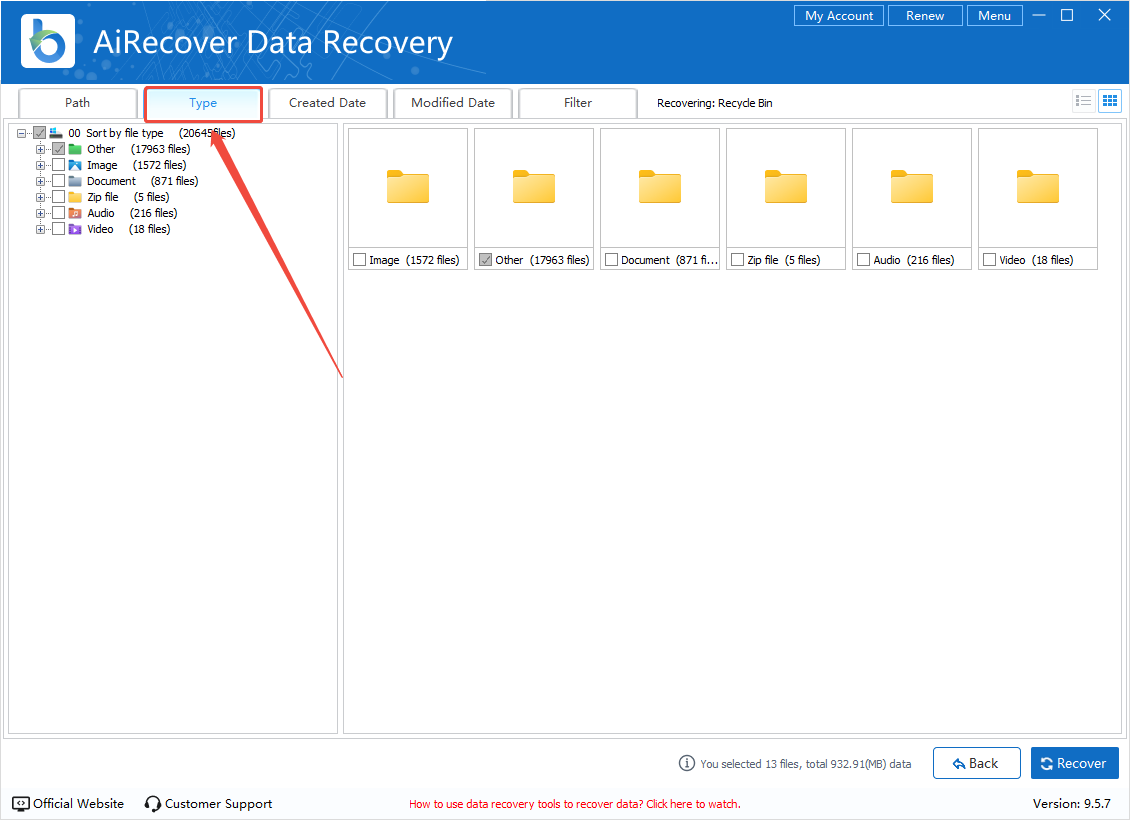
Task: Check the Image checkbox in the tree
Action: click(59, 165)
